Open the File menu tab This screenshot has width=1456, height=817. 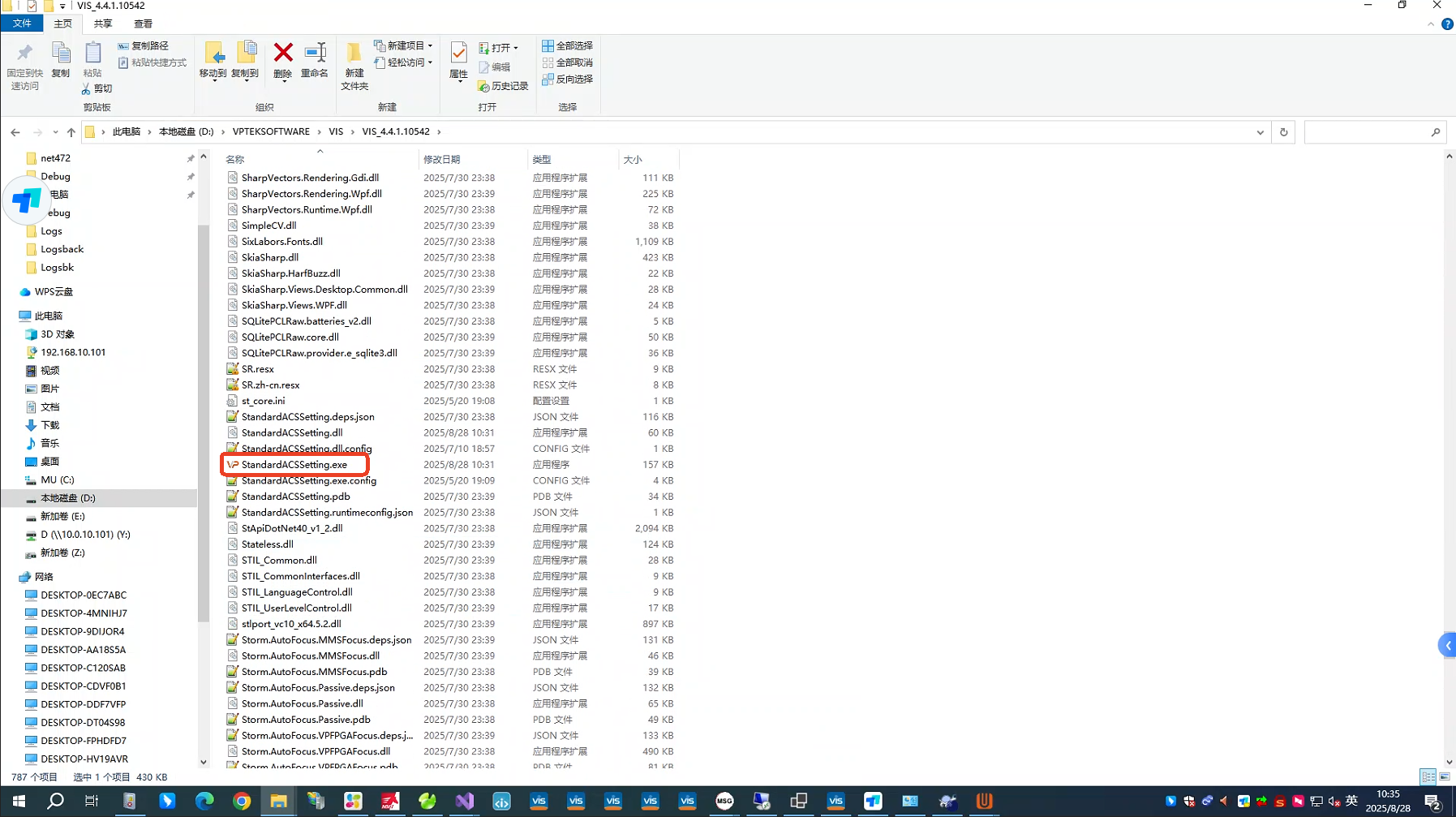point(22,24)
